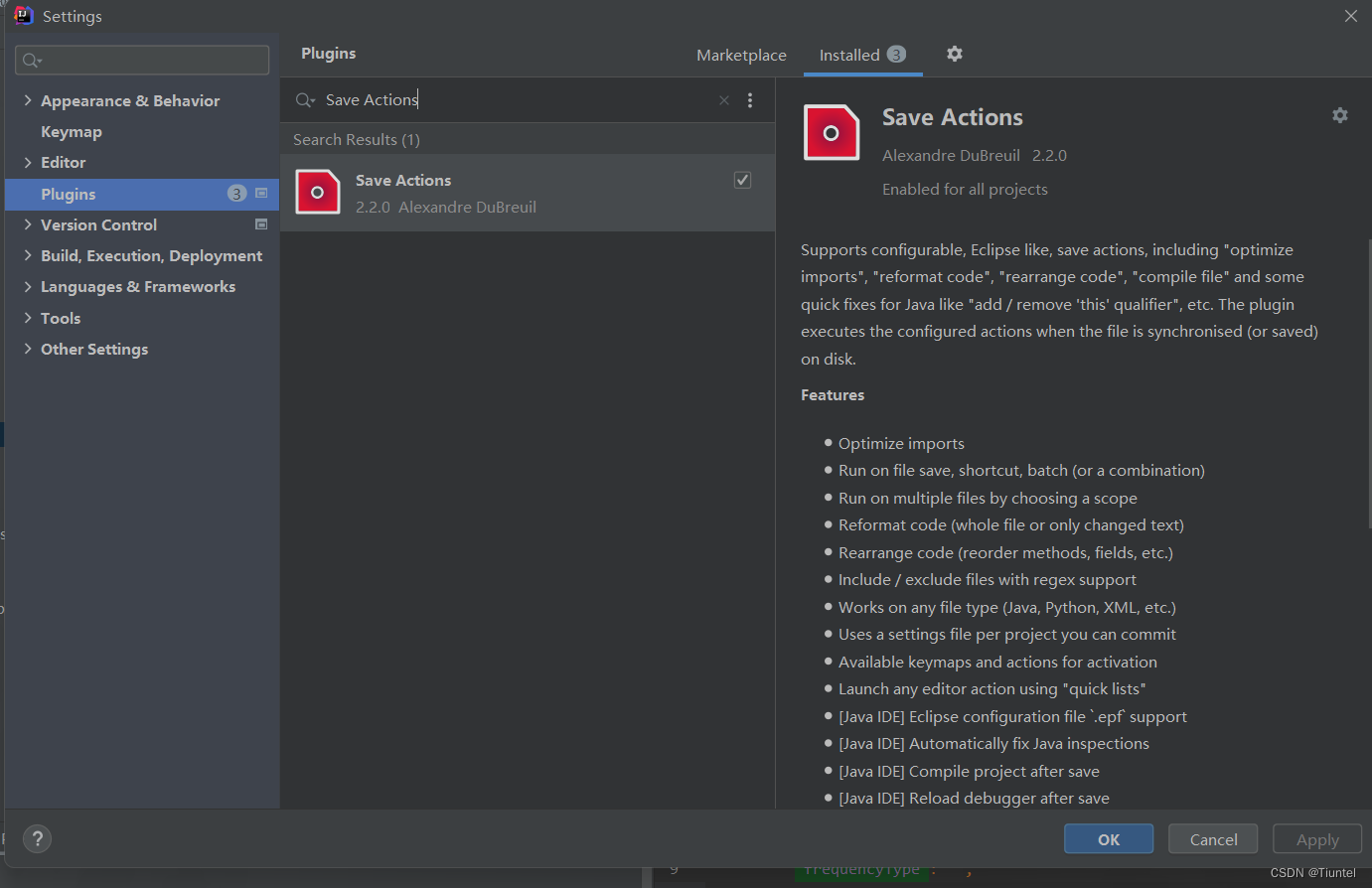Viewport: 1372px width, 888px height.
Task: Open help with the question mark button
Action: (x=38, y=839)
